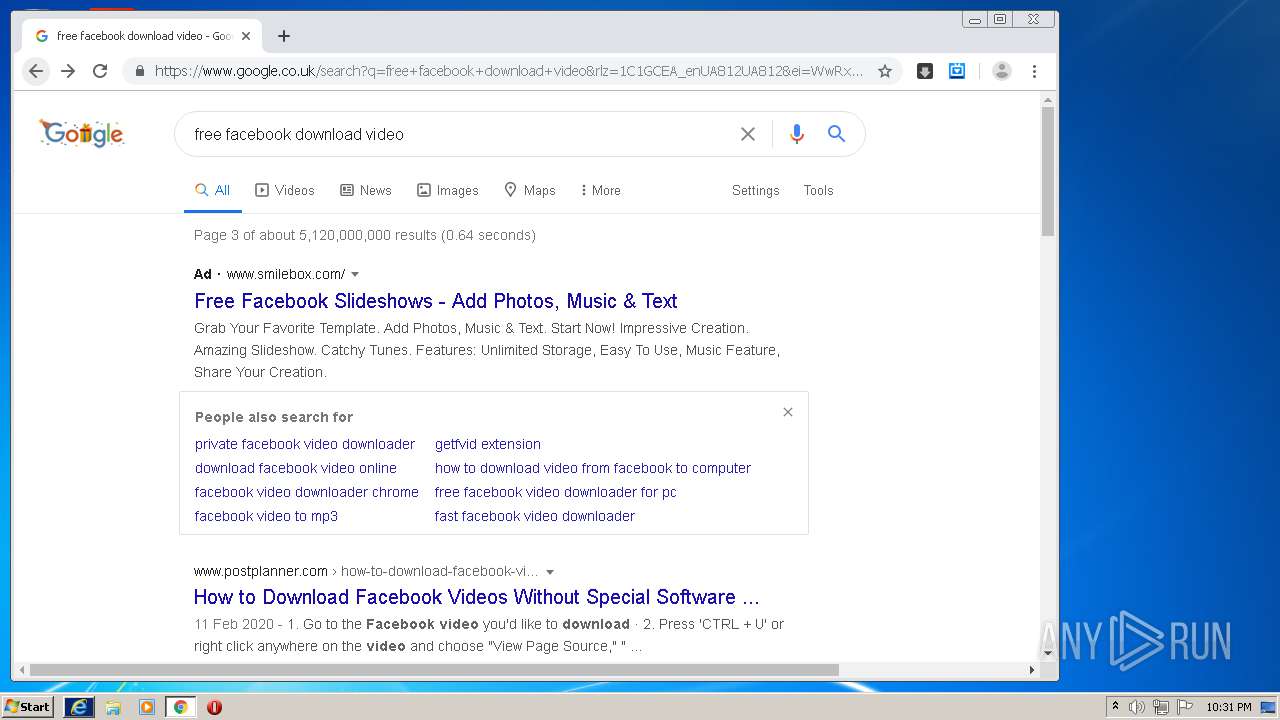The height and width of the screenshot is (720, 1280).
Task: Click the show desktop tray icon
Action: (x=1268, y=707)
